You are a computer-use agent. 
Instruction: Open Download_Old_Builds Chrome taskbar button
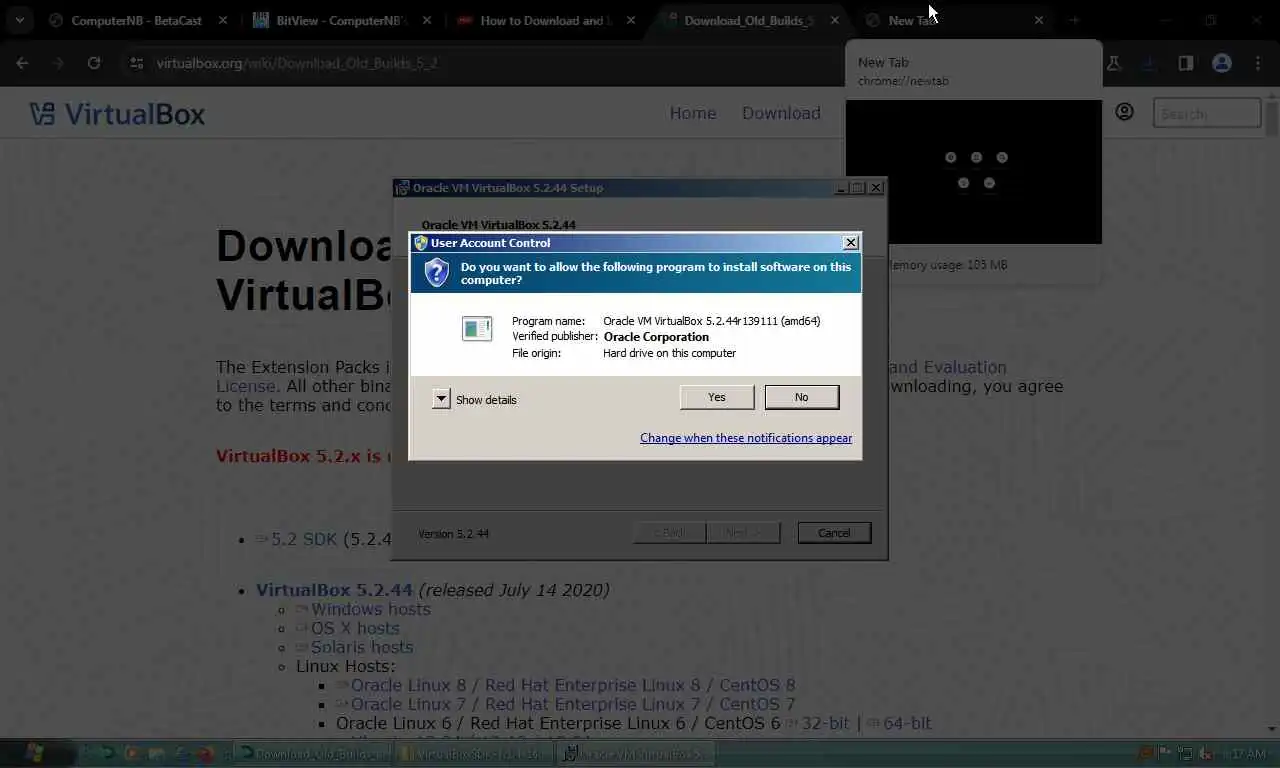(x=313, y=754)
